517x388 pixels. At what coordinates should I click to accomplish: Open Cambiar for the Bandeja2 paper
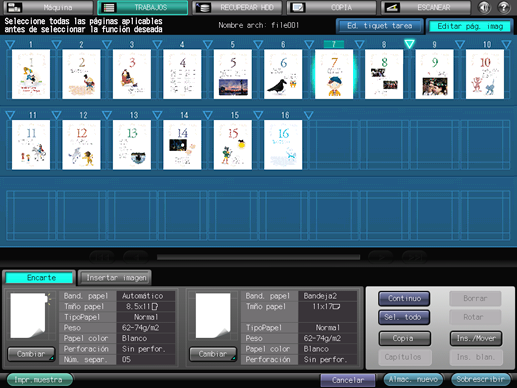coord(213,354)
